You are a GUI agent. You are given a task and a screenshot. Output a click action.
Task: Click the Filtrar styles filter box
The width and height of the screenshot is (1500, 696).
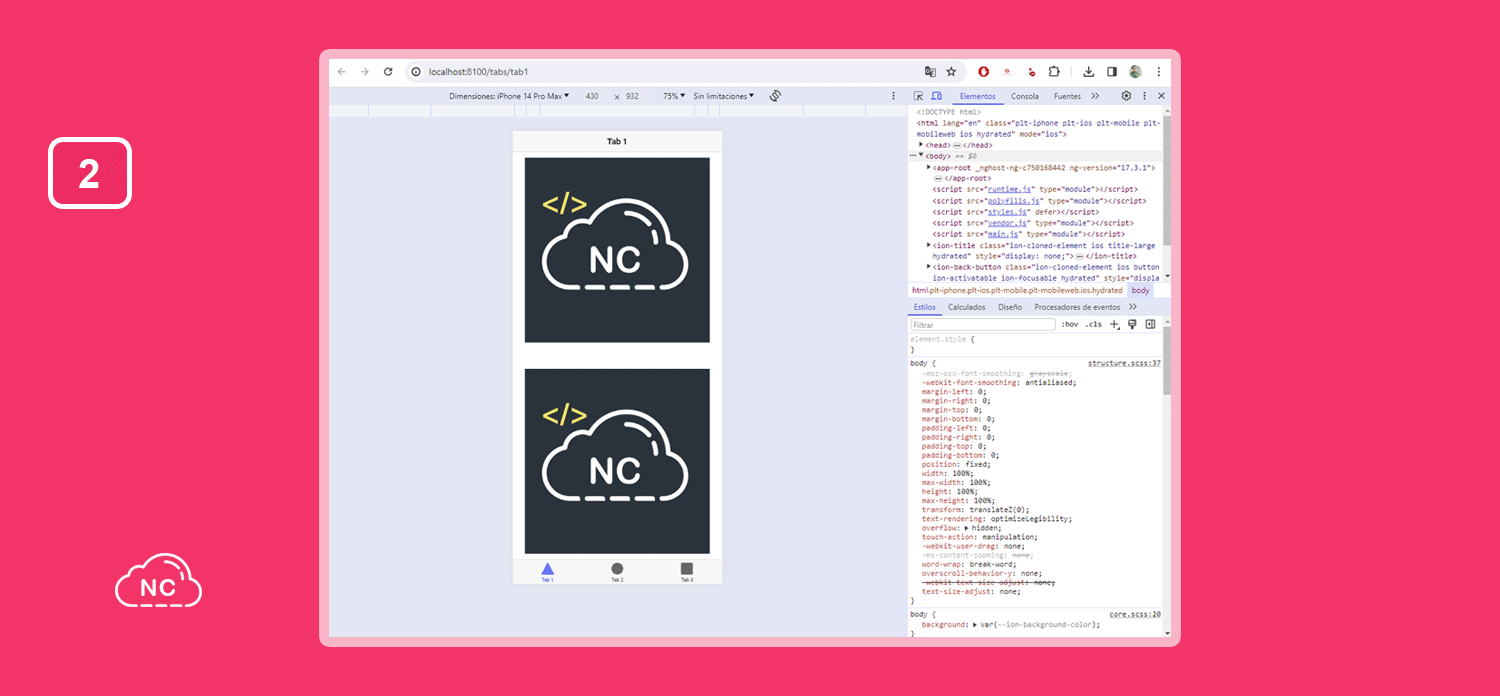coord(983,325)
